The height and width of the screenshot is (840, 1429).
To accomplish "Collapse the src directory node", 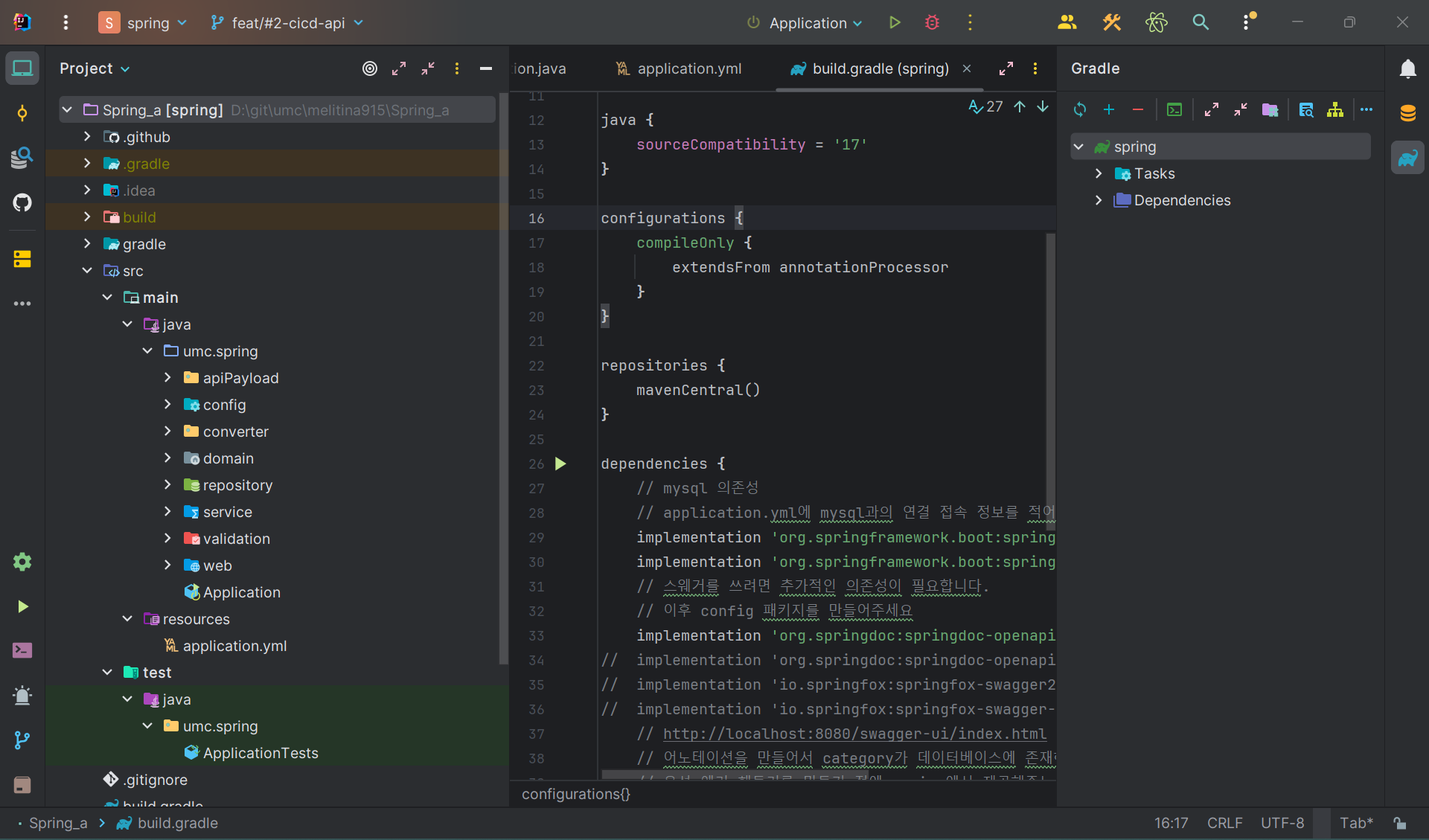I will (x=87, y=271).
